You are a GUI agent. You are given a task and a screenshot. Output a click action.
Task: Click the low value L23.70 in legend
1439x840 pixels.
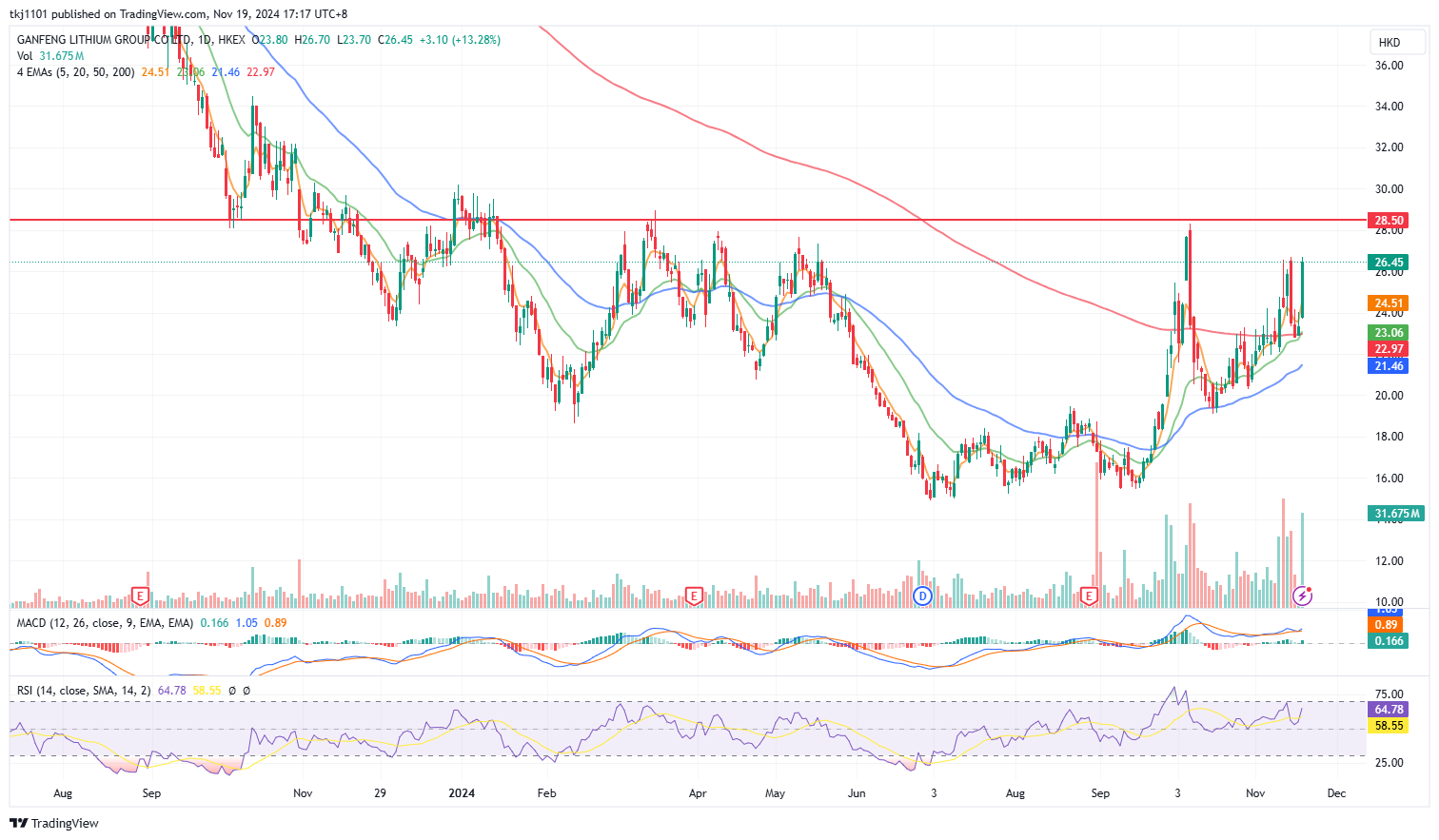click(x=354, y=40)
